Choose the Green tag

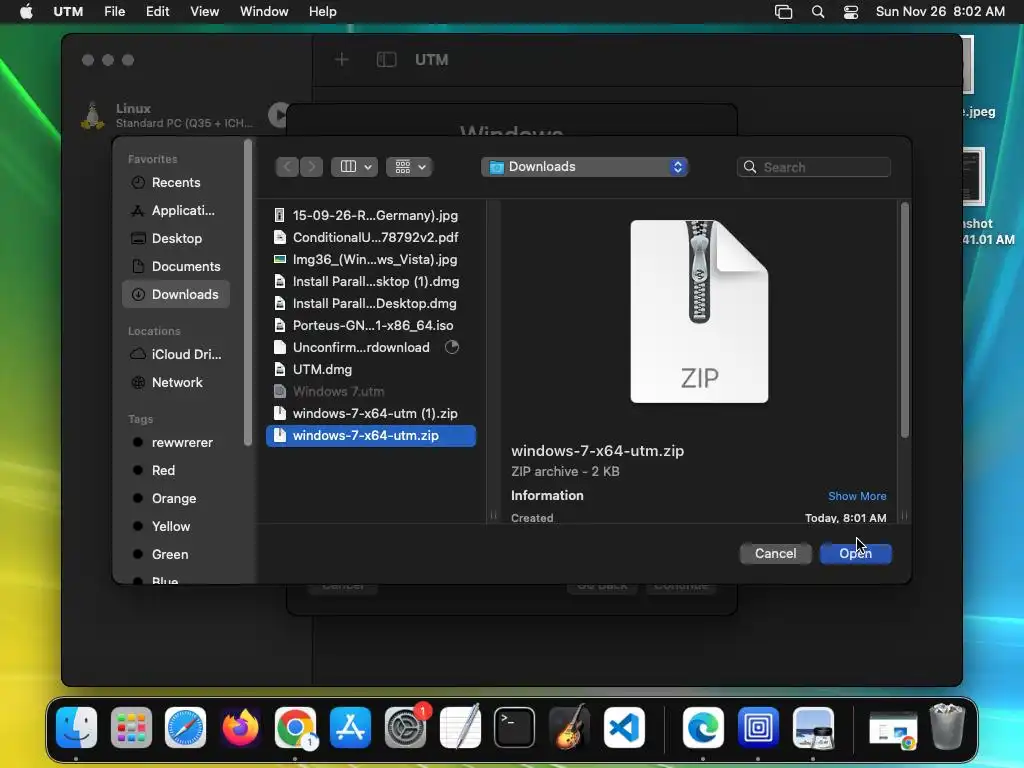(176, 555)
